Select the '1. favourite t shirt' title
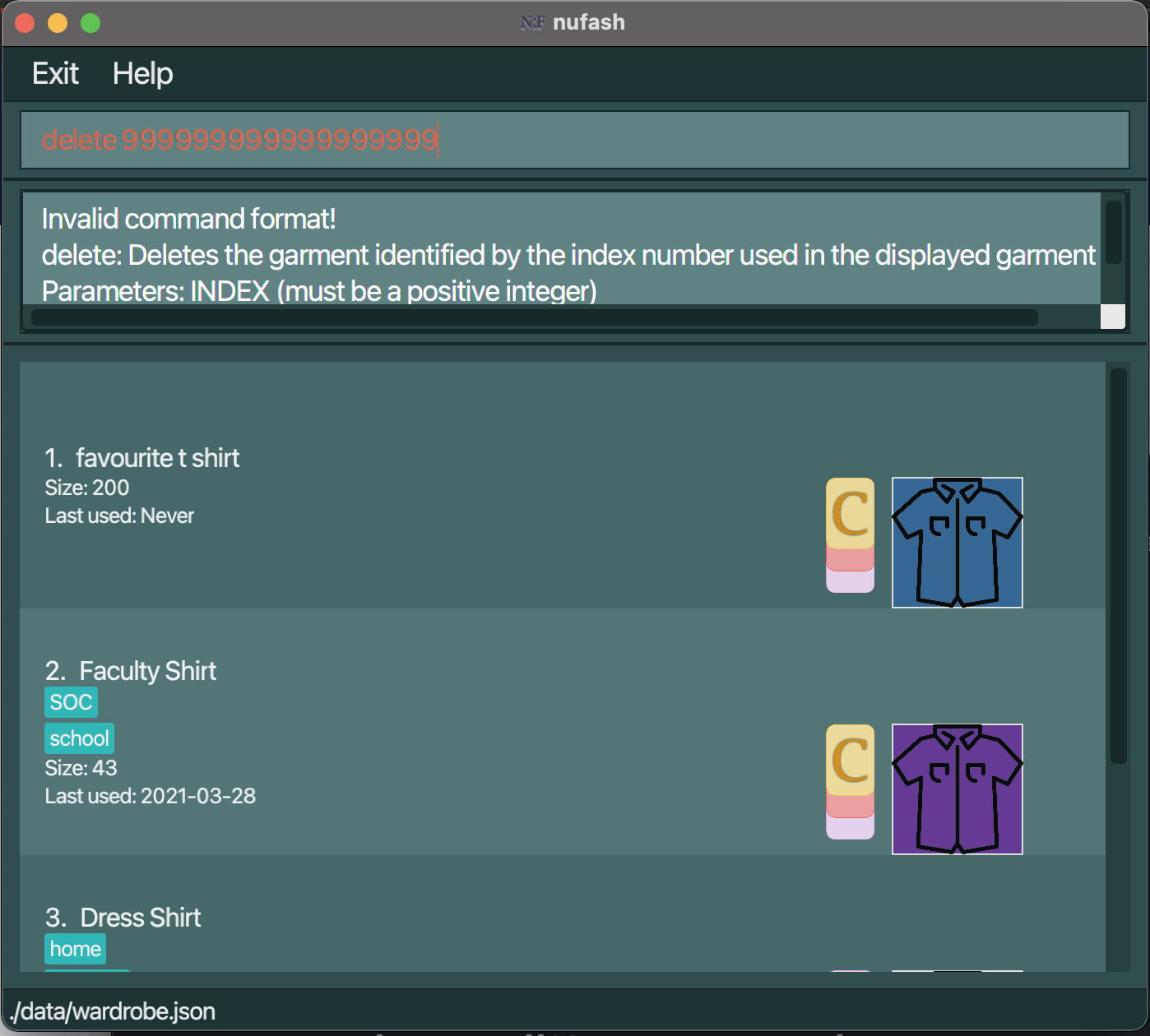The height and width of the screenshot is (1036, 1150). pos(142,458)
